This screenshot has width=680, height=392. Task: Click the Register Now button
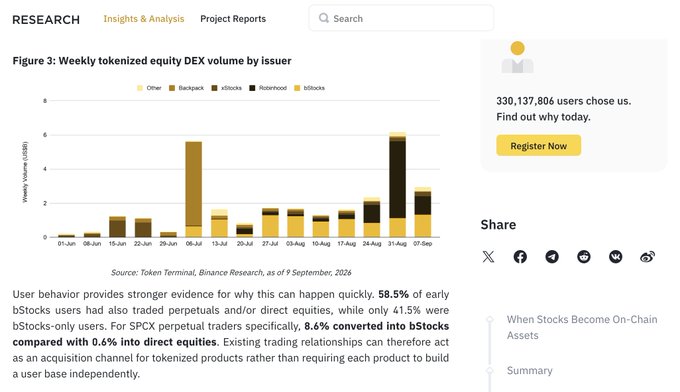pyautogui.click(x=538, y=146)
